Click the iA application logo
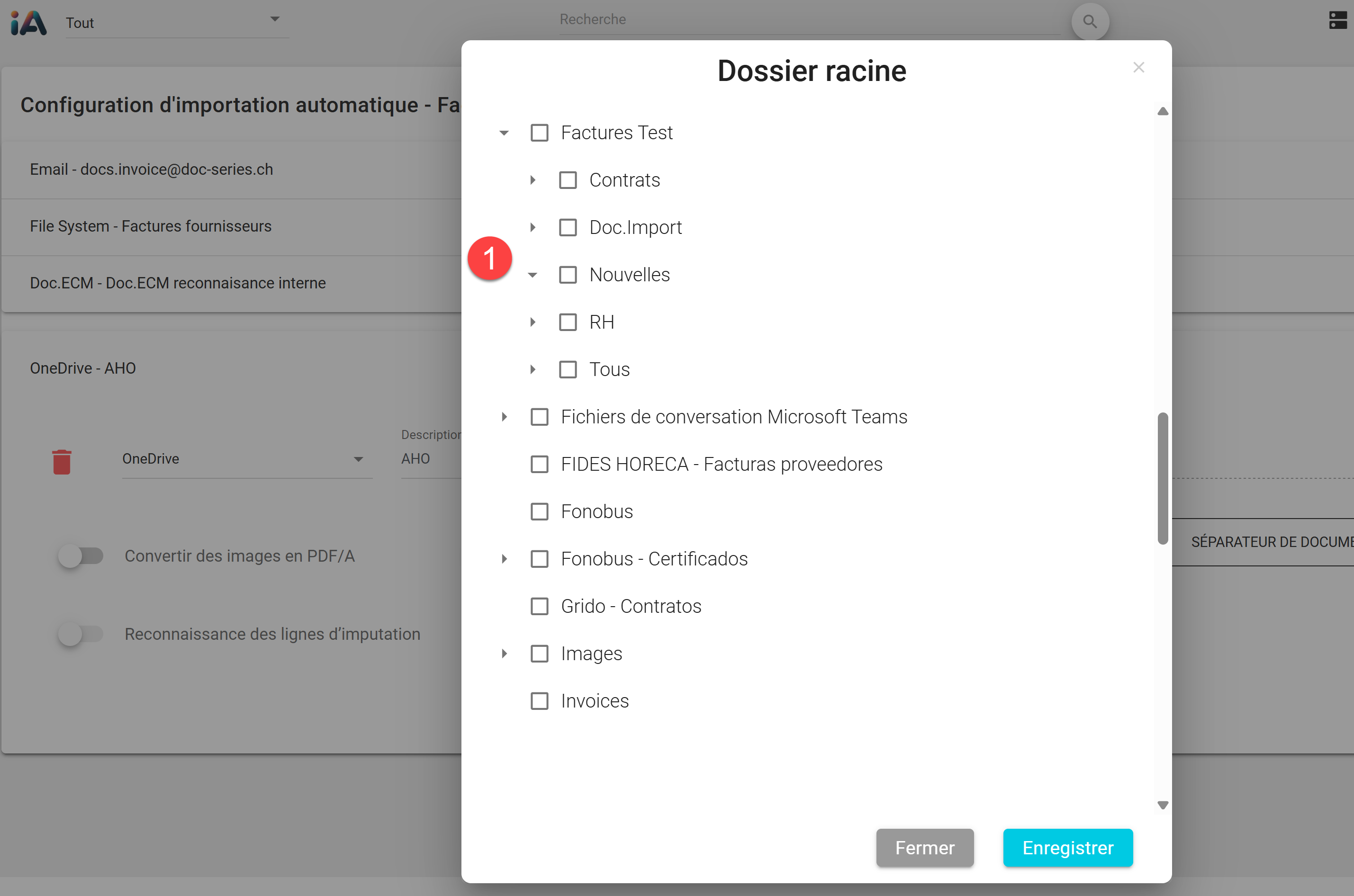The height and width of the screenshot is (896, 1354). point(28,23)
